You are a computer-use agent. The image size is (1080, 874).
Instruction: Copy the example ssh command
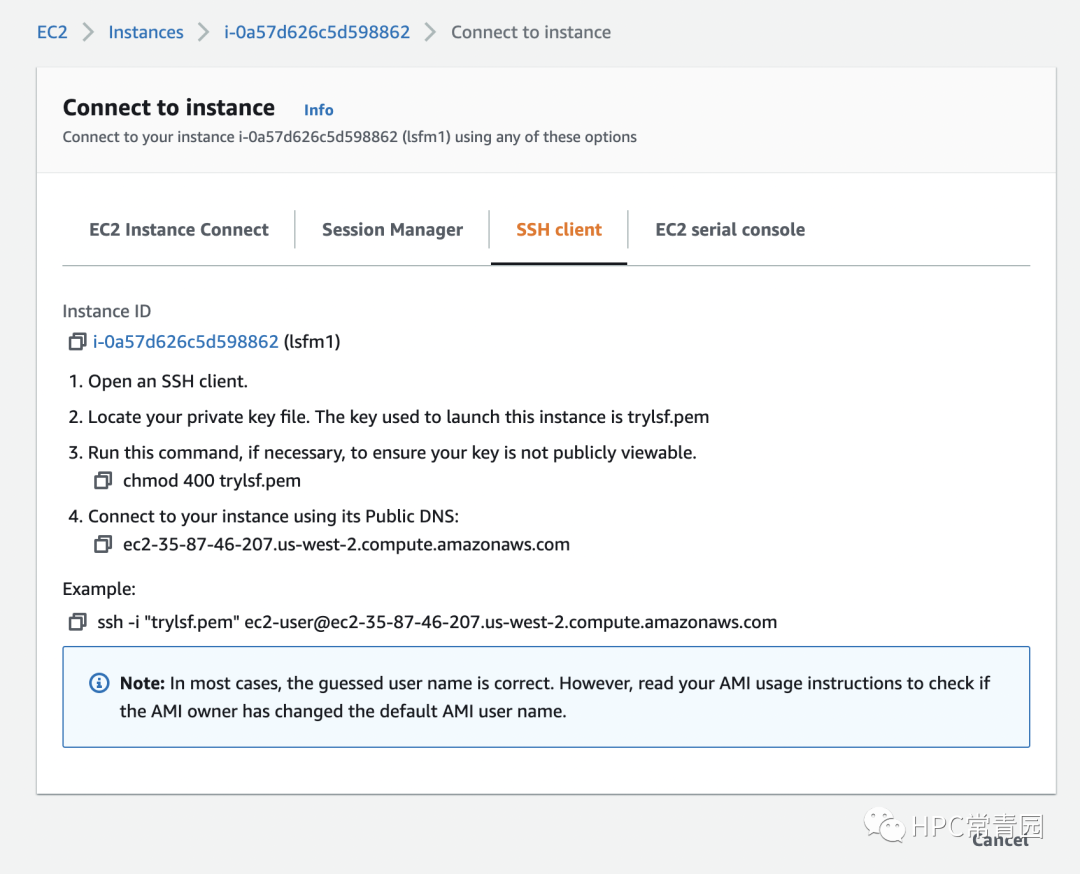77,622
